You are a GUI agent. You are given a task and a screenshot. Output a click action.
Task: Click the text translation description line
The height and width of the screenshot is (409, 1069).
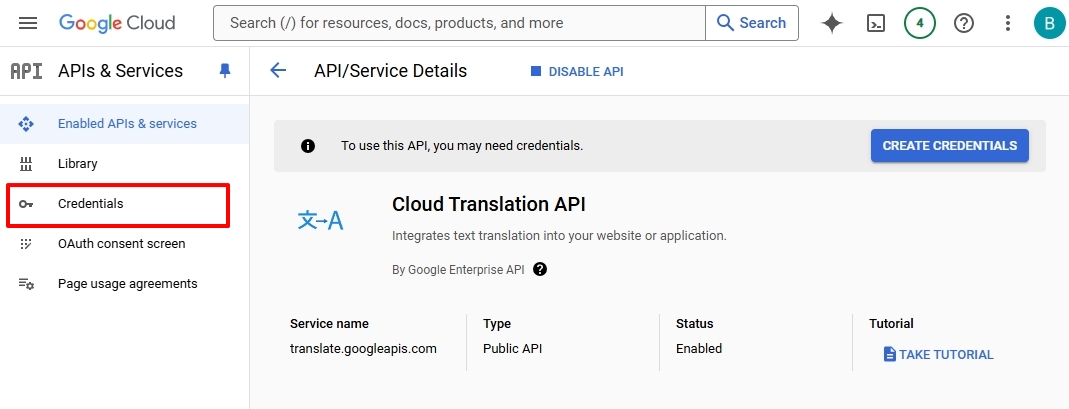point(560,236)
